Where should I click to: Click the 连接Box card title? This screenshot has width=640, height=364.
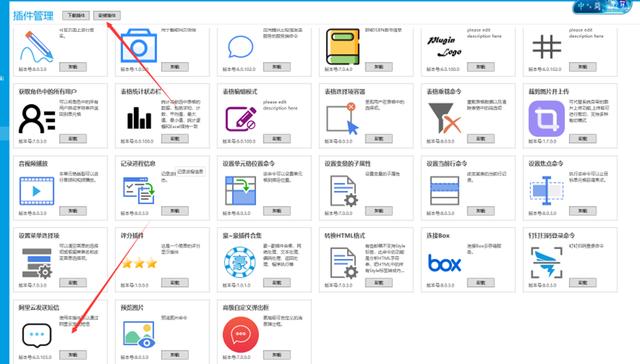pyautogui.click(x=438, y=235)
